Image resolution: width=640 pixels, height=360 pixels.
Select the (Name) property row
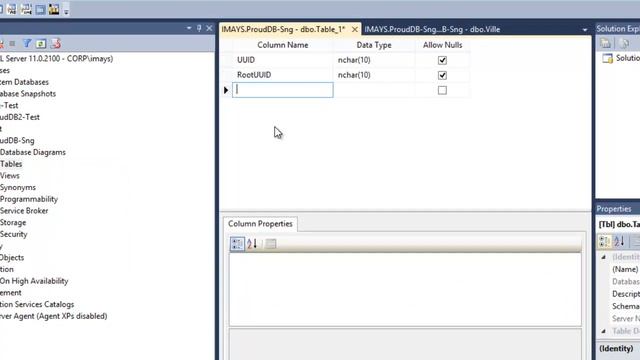(625, 269)
